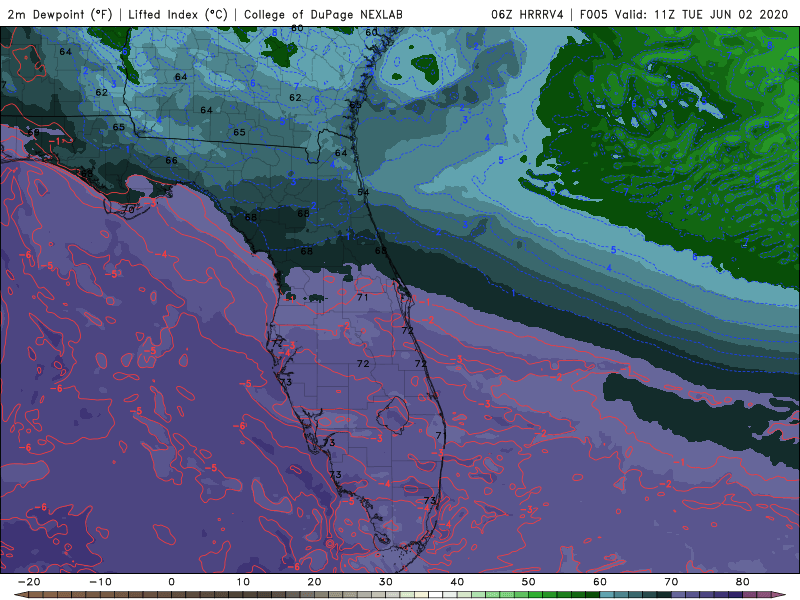Click the bright green color bar segment below 50
This screenshot has height=600, width=800.
point(535,594)
